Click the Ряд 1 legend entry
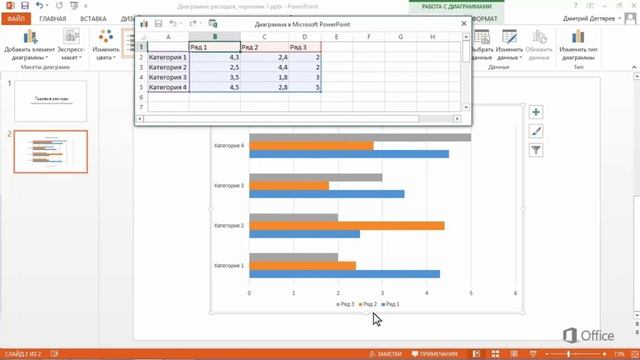This screenshot has height=360, width=640. click(391, 304)
